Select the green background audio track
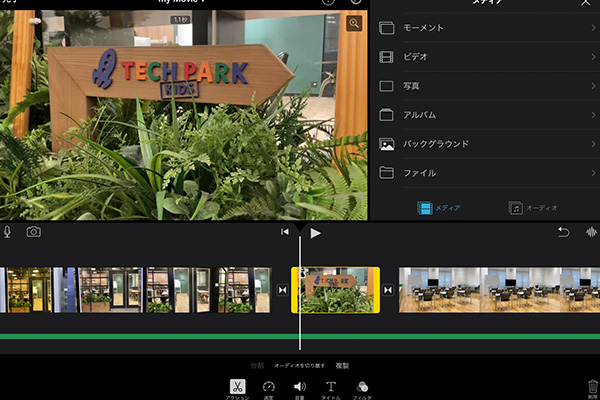 [300, 336]
